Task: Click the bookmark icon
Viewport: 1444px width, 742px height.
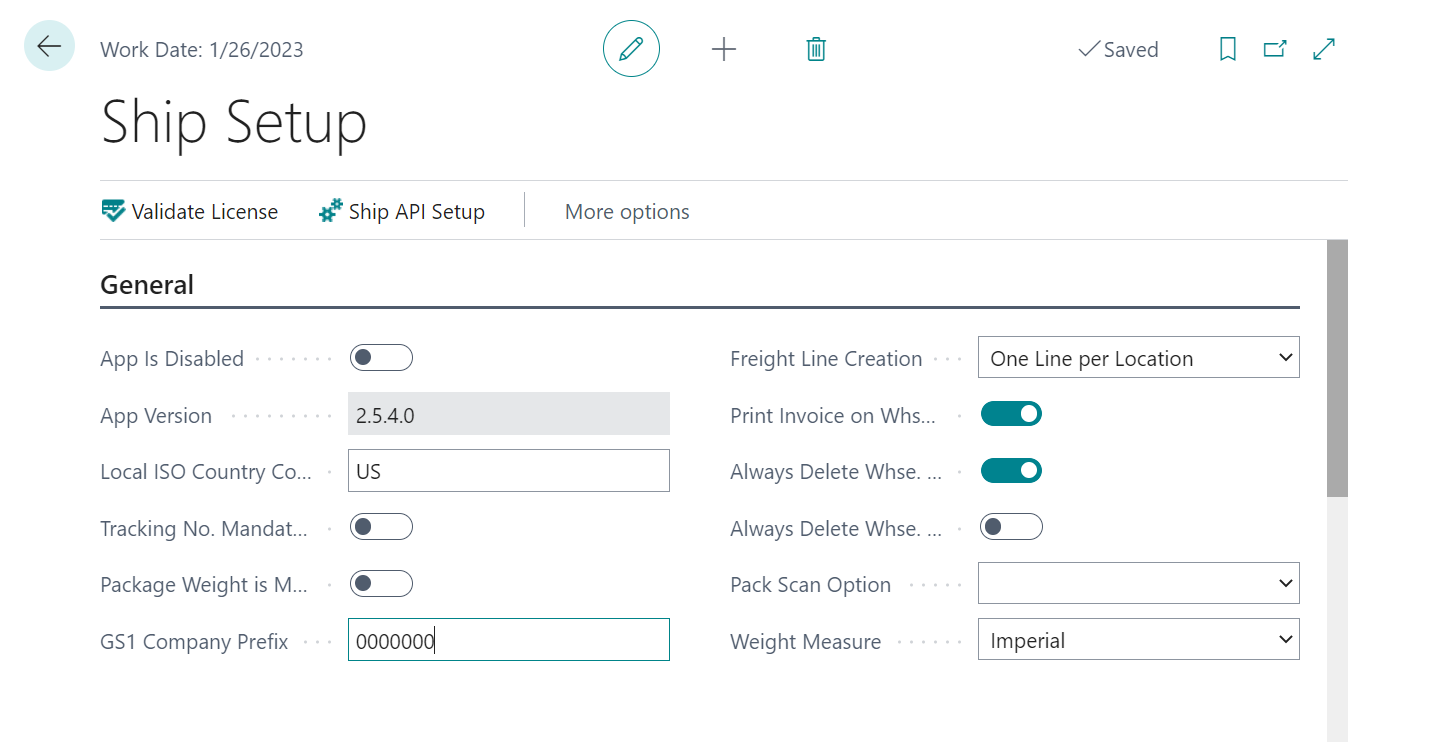Action: (1227, 49)
